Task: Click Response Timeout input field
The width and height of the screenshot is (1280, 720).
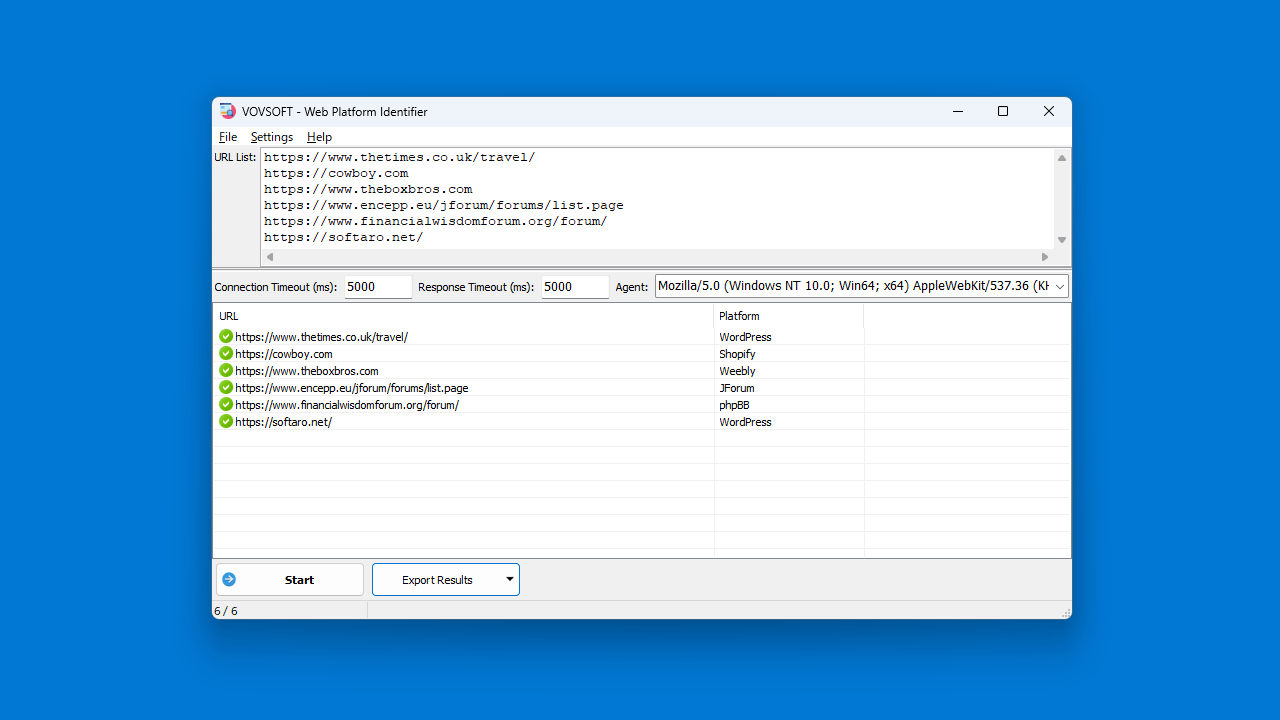Action: pos(575,287)
